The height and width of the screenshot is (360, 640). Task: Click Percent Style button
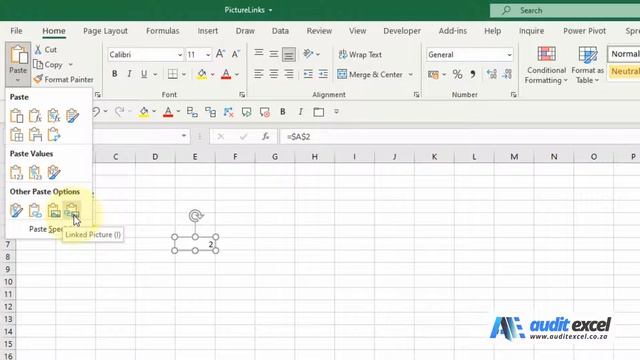457,74
